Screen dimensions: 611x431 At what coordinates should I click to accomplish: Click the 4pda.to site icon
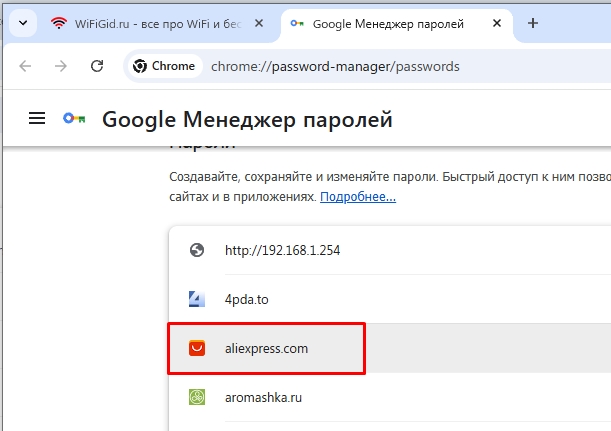click(197, 298)
